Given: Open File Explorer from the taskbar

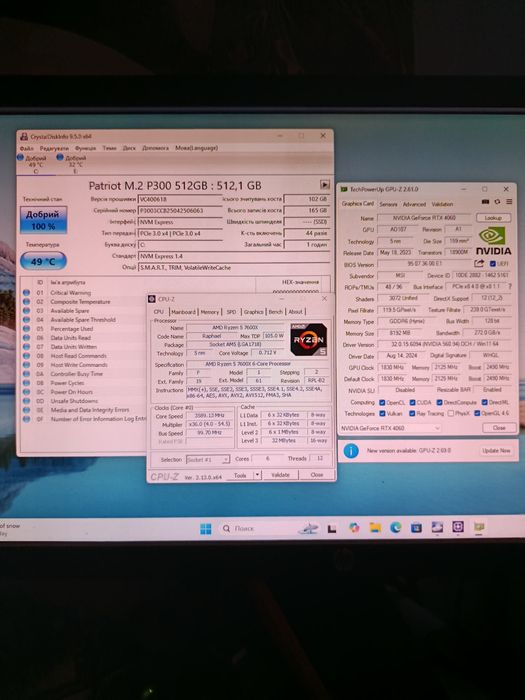Looking at the screenshot, I should [375, 528].
